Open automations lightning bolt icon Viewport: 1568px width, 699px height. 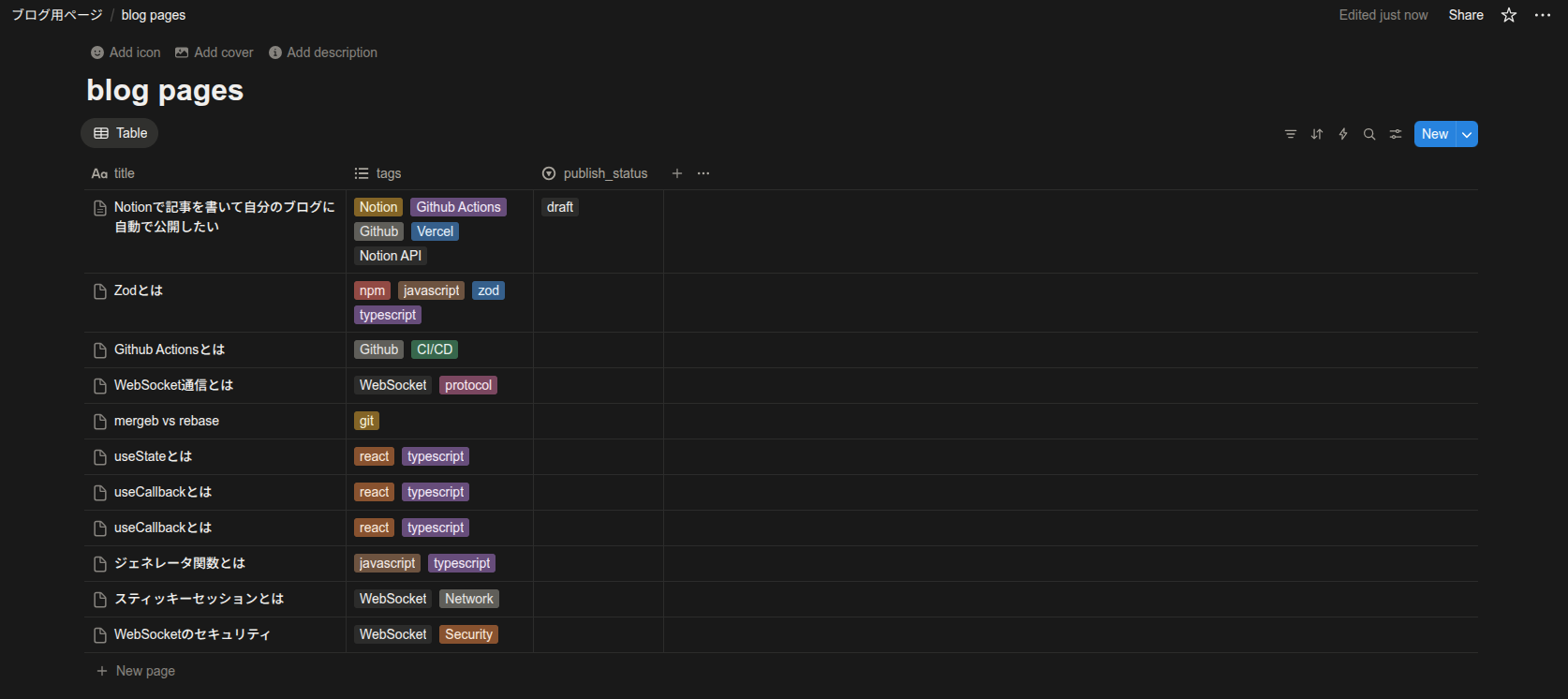1342,134
